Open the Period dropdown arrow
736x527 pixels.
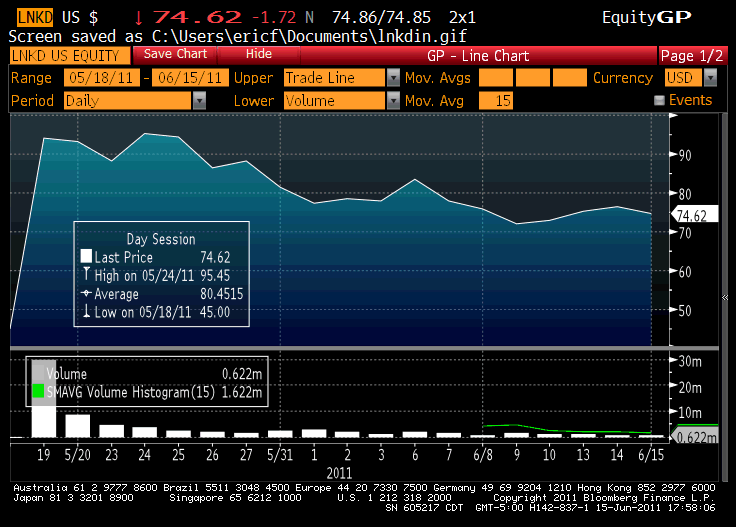(199, 100)
